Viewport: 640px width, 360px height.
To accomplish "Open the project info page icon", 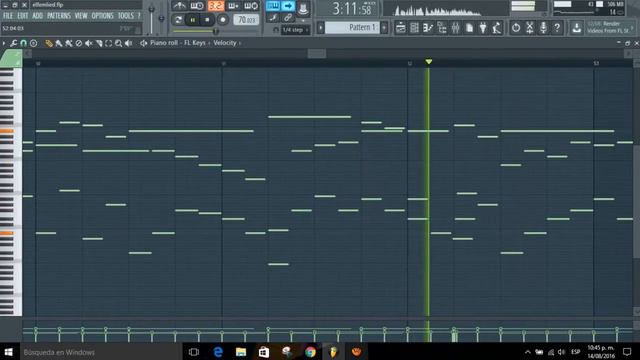I will 469,28.
